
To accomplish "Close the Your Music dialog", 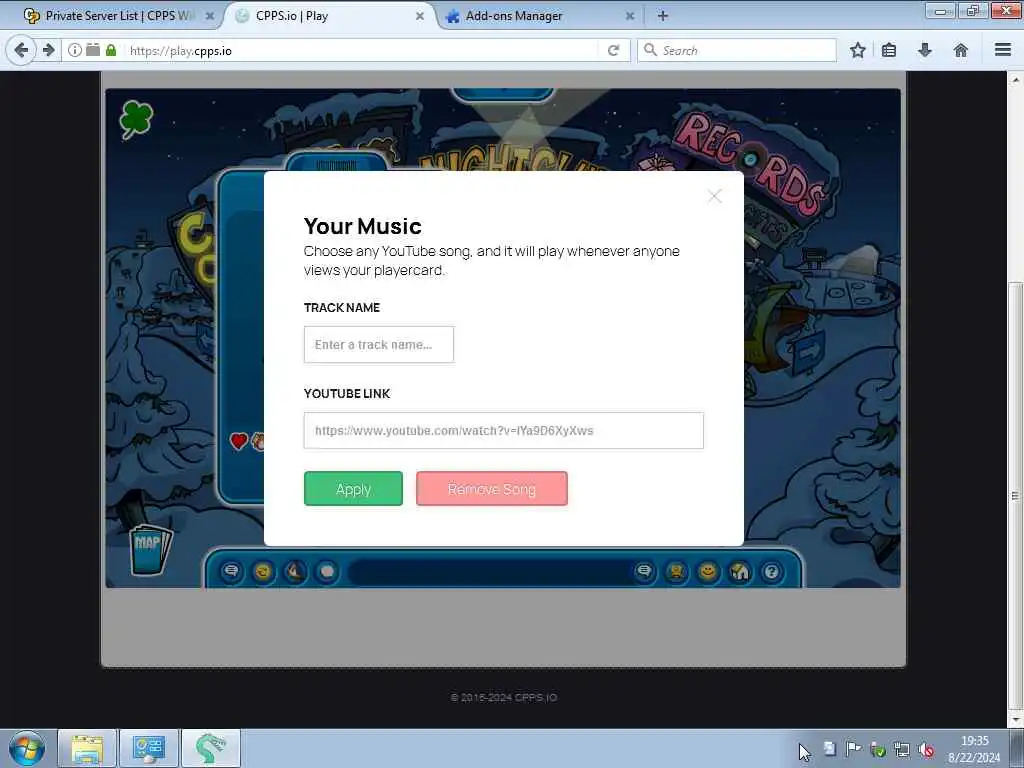I will (x=714, y=196).
